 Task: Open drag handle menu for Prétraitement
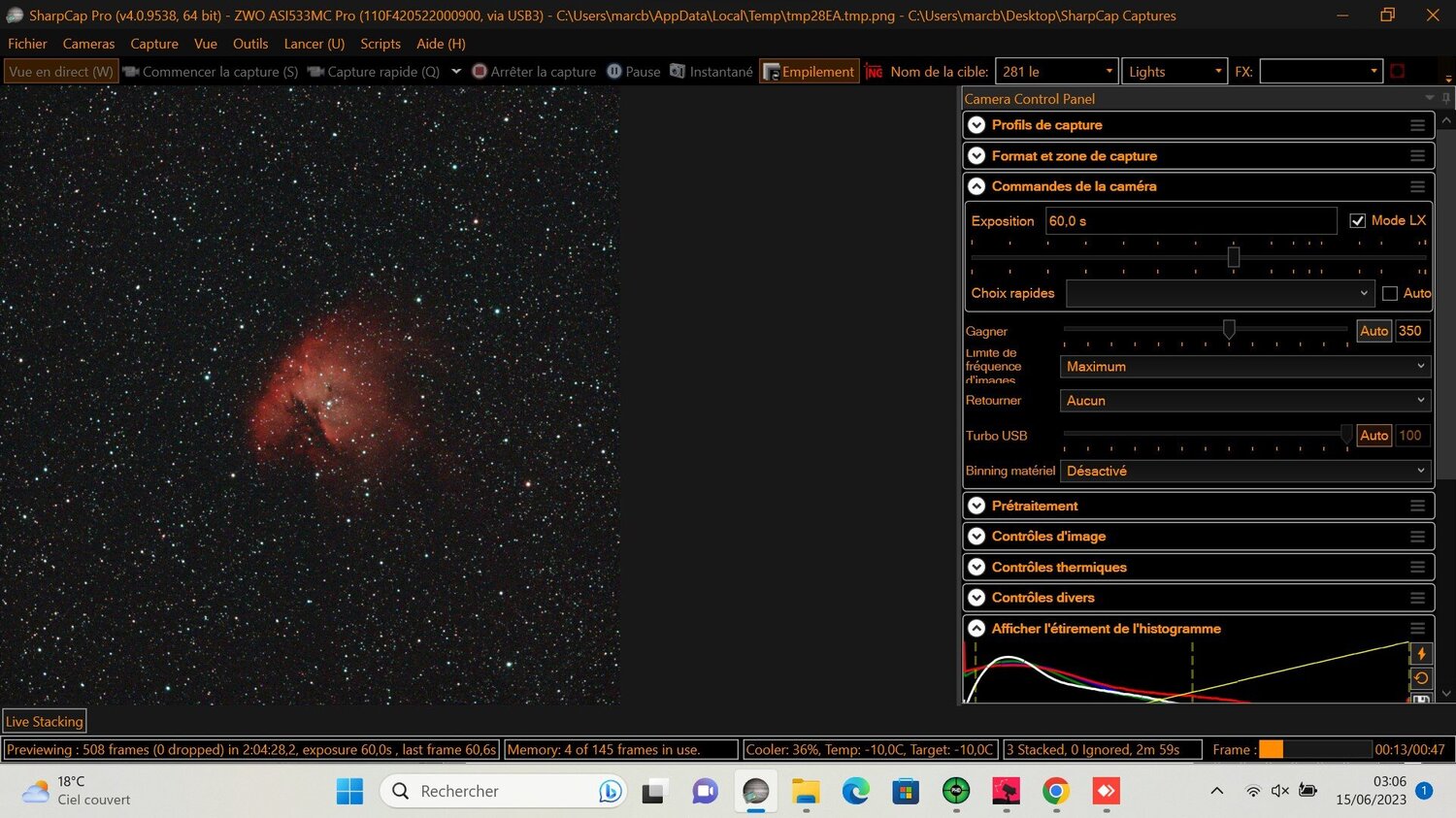click(1417, 506)
